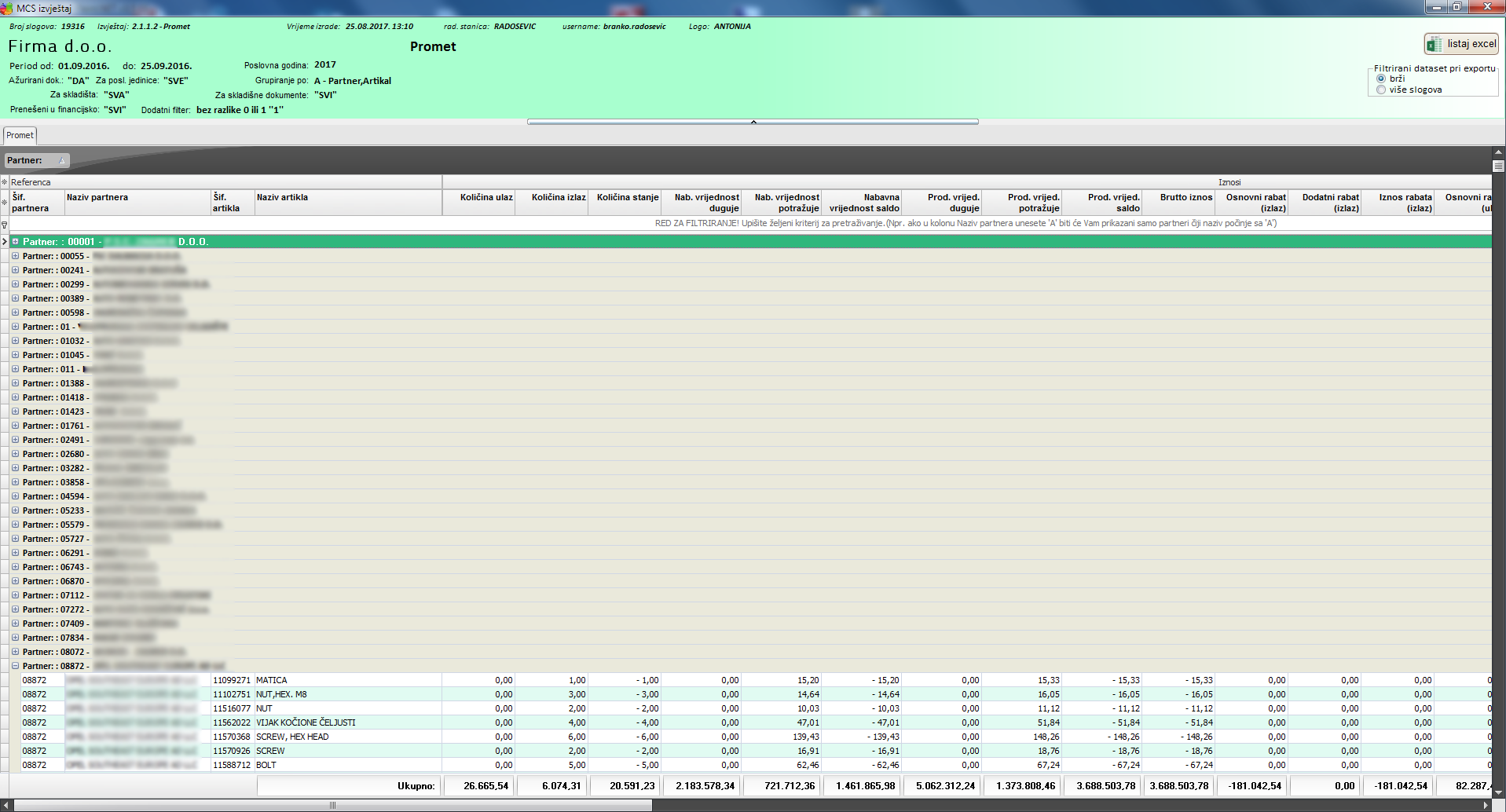Viewport: 1506px width, 812px height.
Task: Click total value 2.183.578,34
Action: pos(701,785)
